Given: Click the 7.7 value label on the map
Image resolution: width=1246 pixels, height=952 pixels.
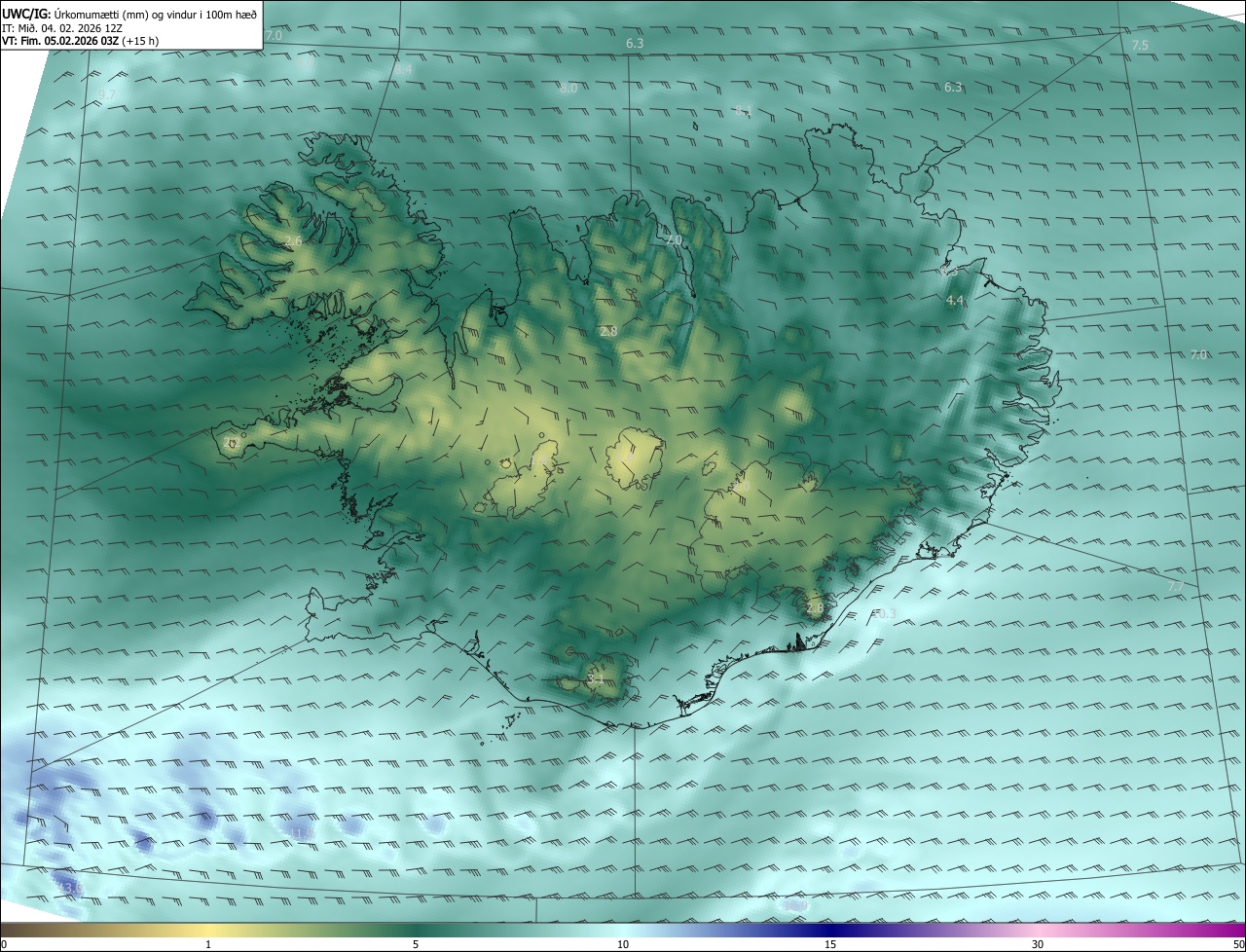Looking at the screenshot, I should (1176, 587).
